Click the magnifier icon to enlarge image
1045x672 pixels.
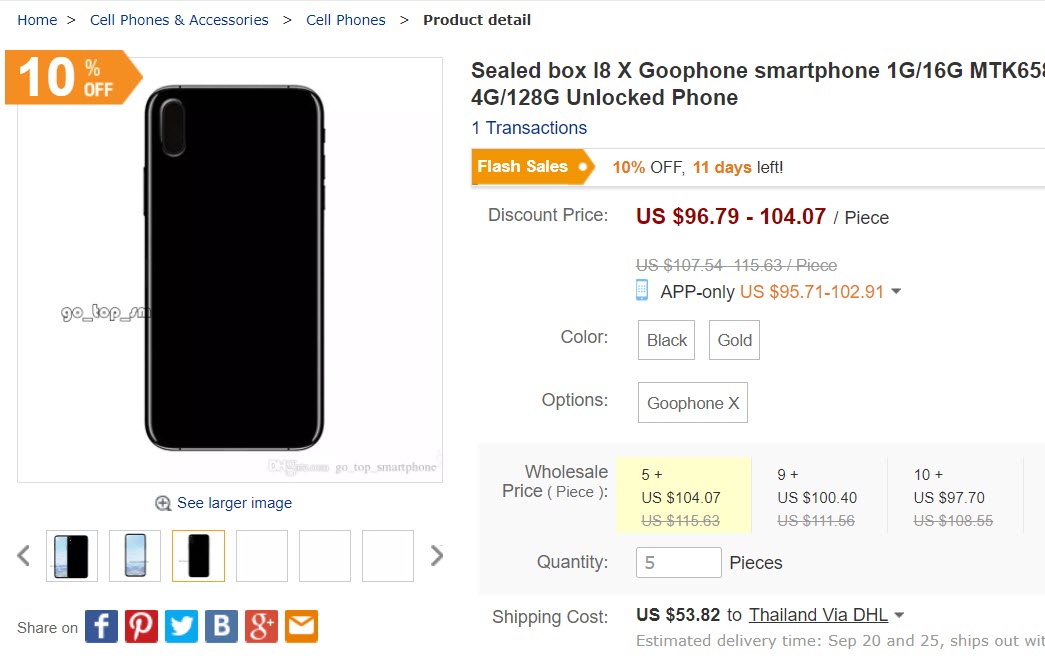[x=162, y=503]
